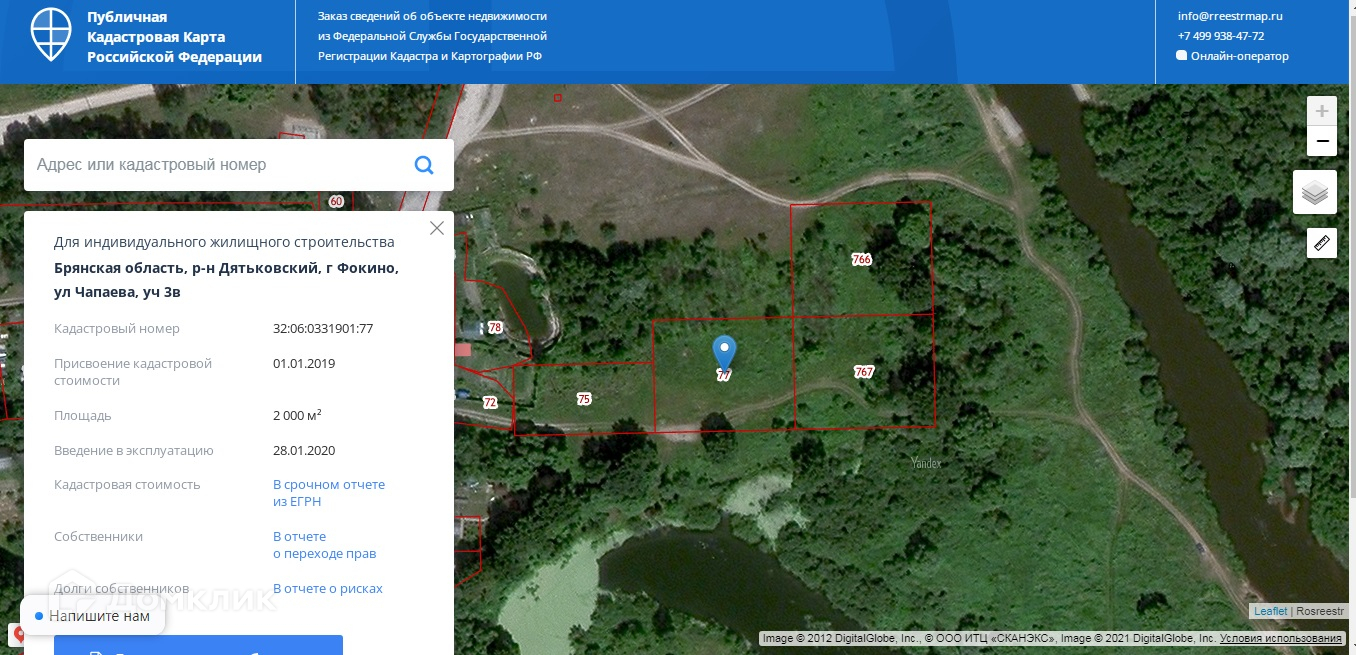Open the 'В отчете о рисках' link
This screenshot has width=1356, height=655.
[x=328, y=589]
